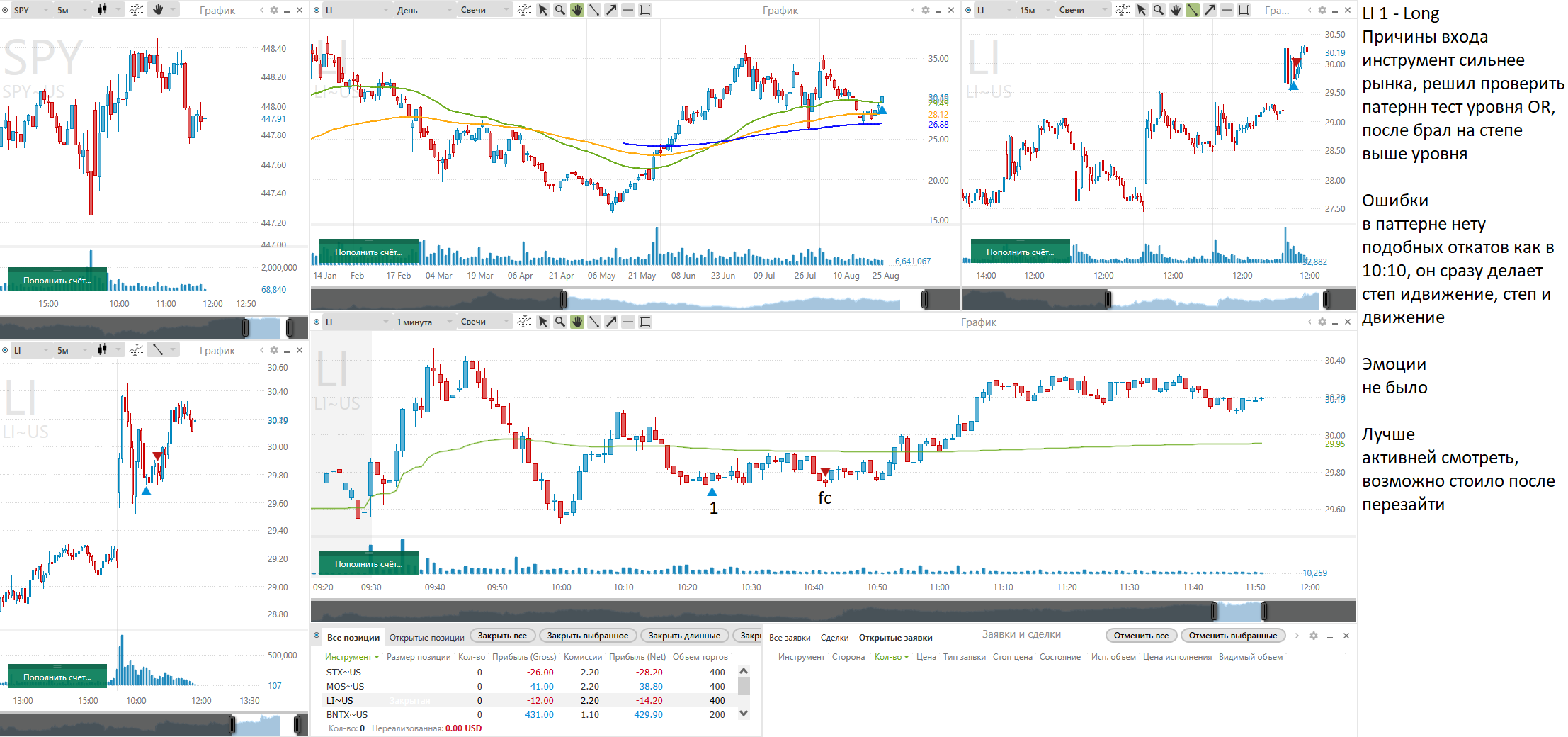Select arrow tool in LI 15m chart
Screen dimensions: 1568x737
coord(1210,10)
